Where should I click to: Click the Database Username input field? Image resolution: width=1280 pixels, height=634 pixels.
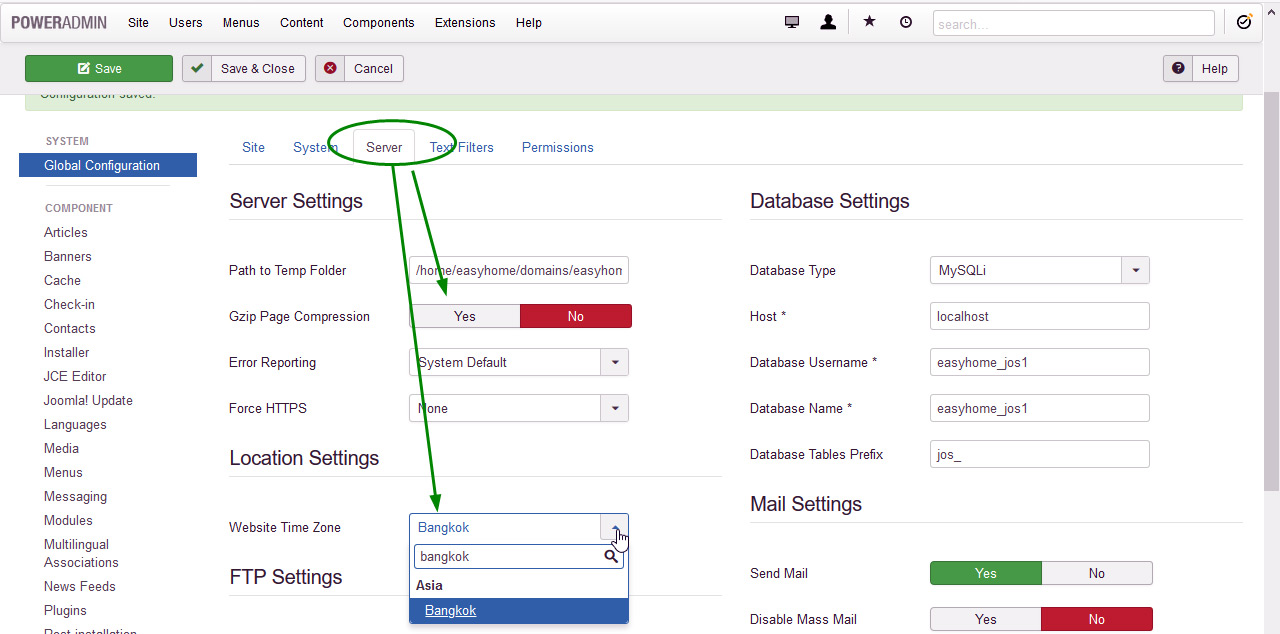1039,362
